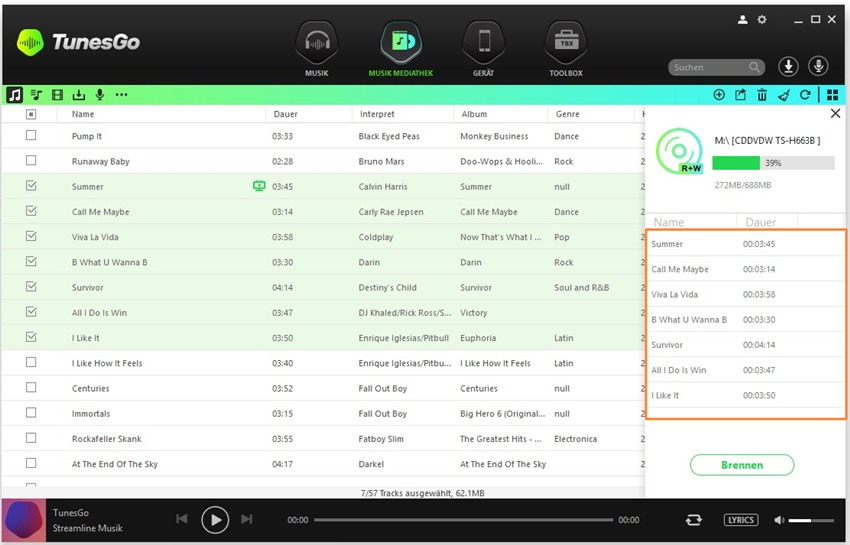The image size is (850, 545).
Task: Open the Gerät tab
Action: tap(484, 49)
